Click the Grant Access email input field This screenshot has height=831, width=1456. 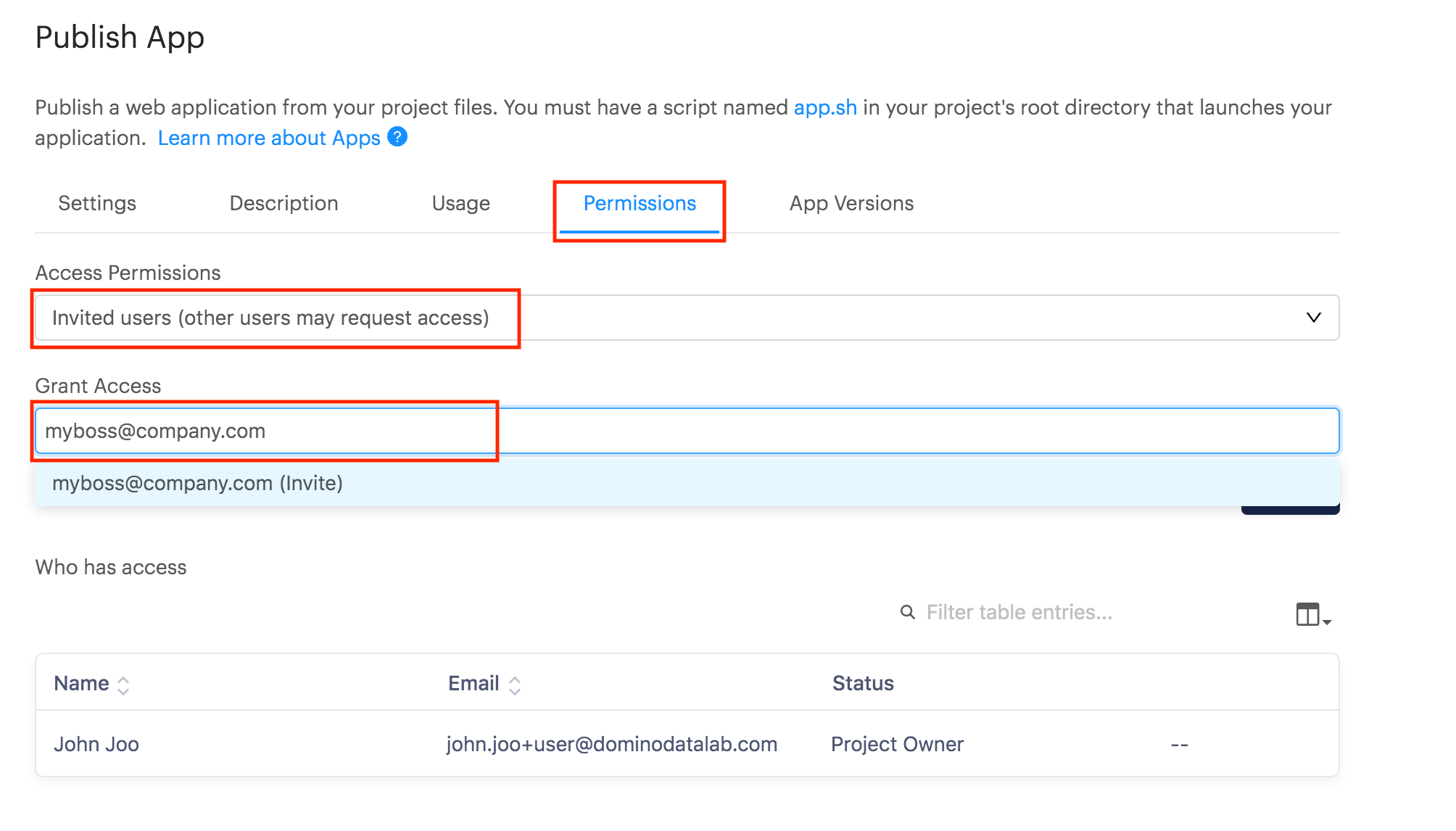687,431
